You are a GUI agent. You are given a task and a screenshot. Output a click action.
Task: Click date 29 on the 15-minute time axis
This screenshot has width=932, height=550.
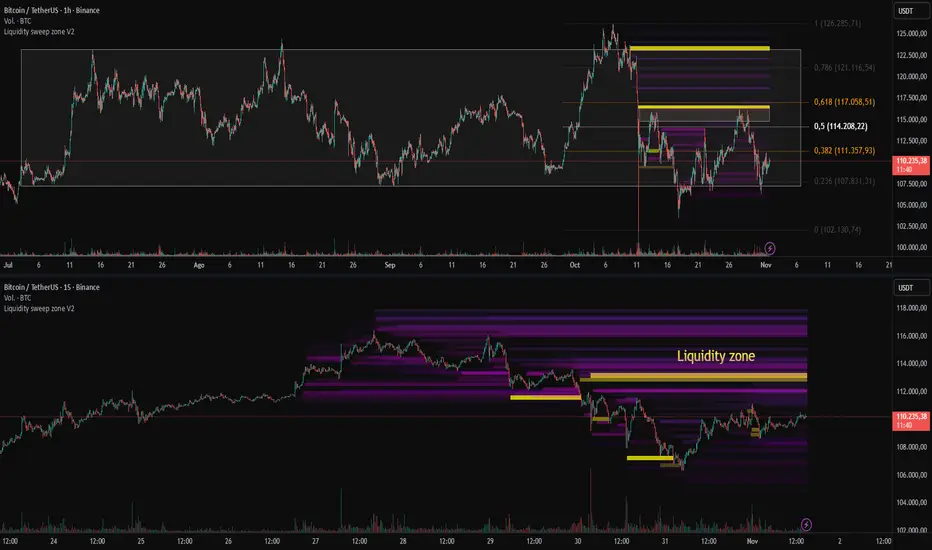click(x=490, y=541)
